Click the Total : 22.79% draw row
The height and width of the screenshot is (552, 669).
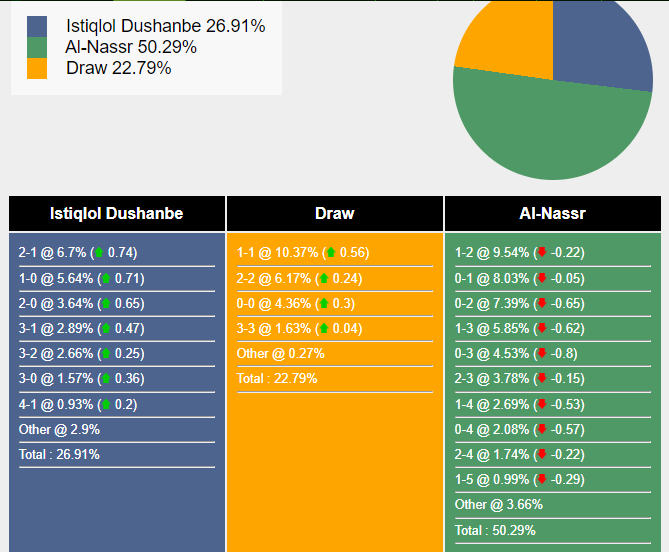click(x=335, y=378)
